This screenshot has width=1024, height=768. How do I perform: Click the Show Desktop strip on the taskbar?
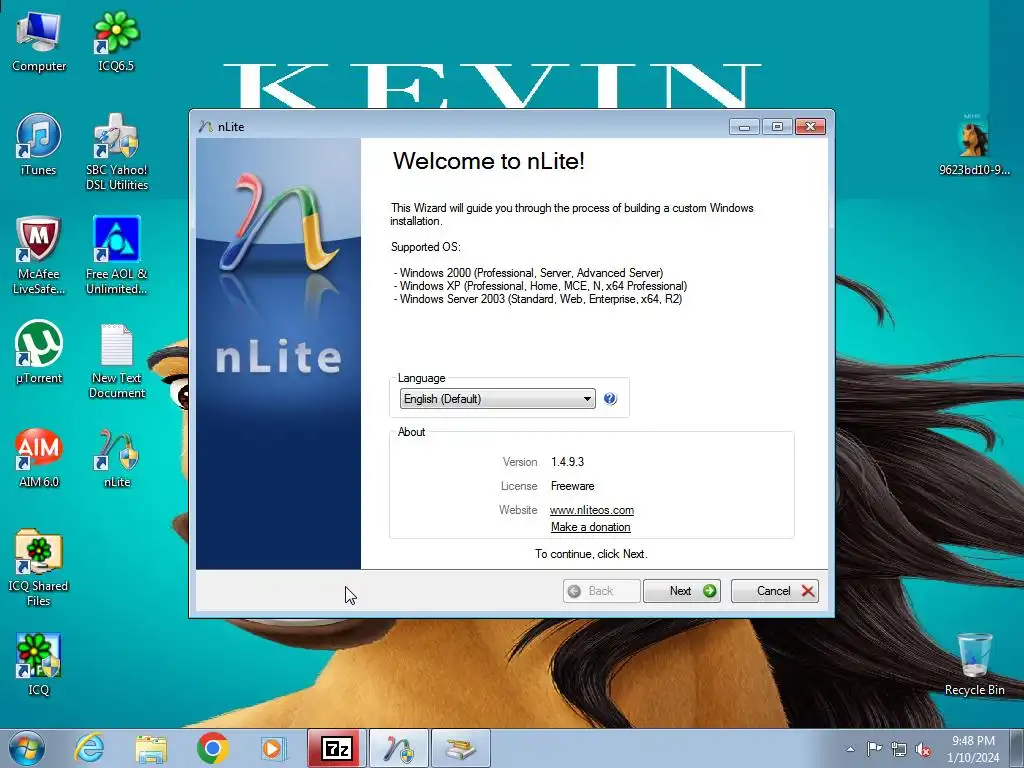[1017, 748]
